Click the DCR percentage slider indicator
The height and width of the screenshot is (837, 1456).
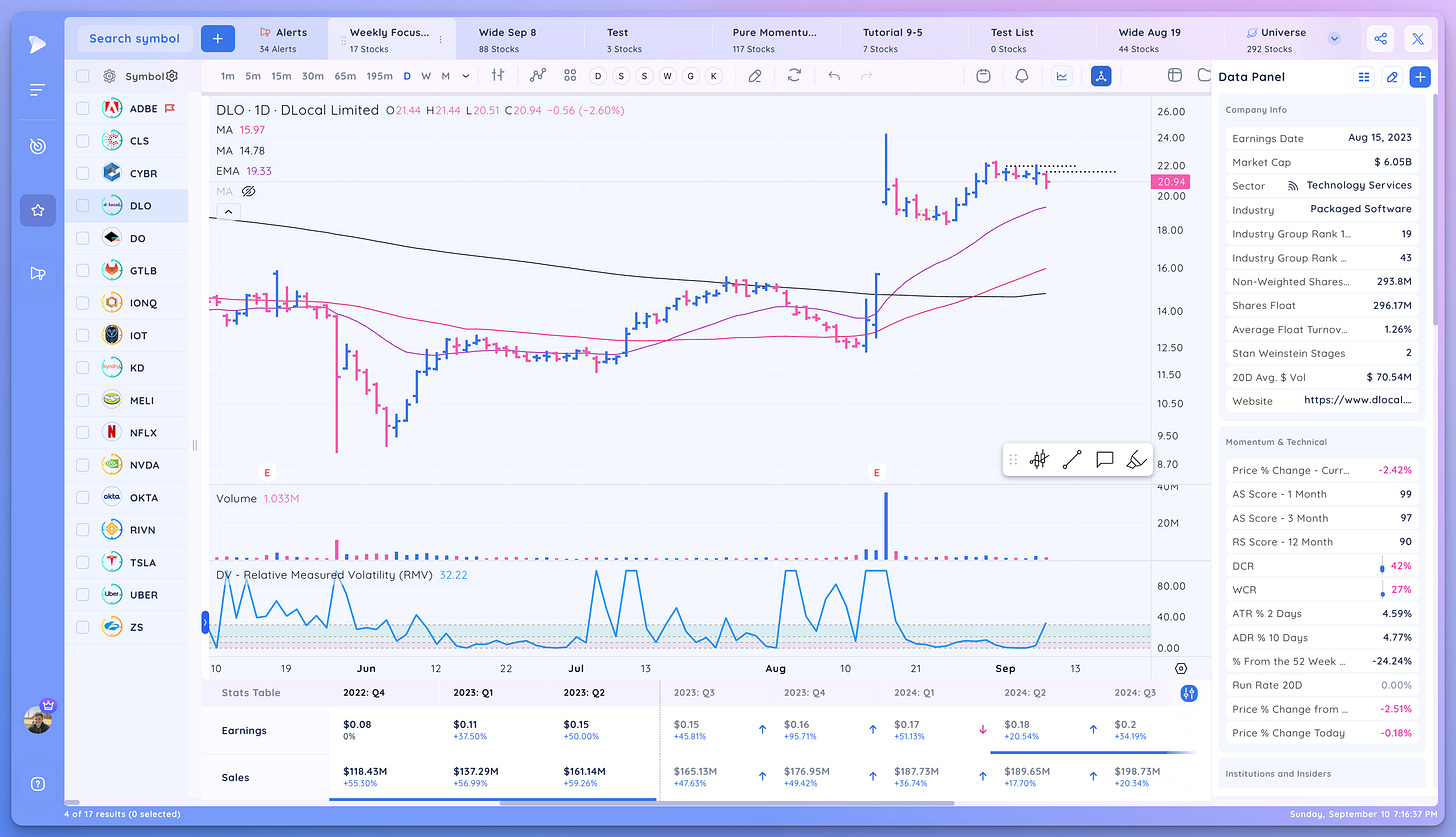click(x=1382, y=566)
